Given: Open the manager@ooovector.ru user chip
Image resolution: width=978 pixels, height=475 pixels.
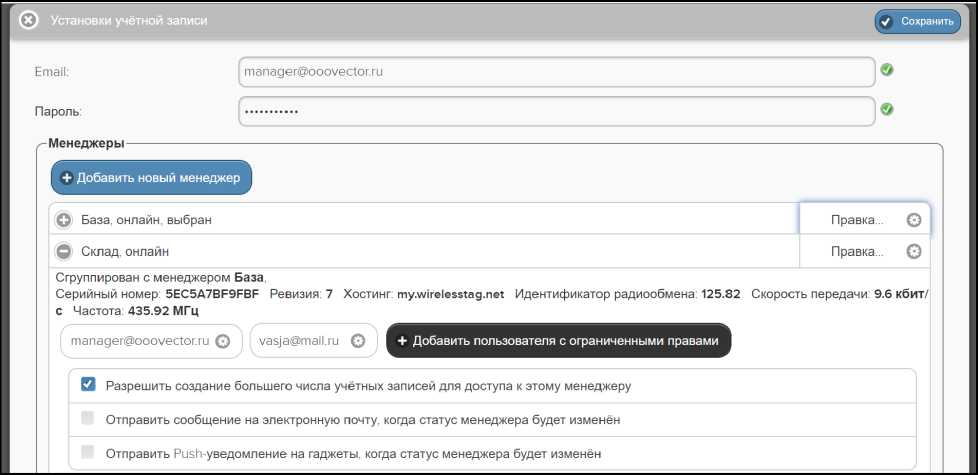Looking at the screenshot, I should (151, 341).
